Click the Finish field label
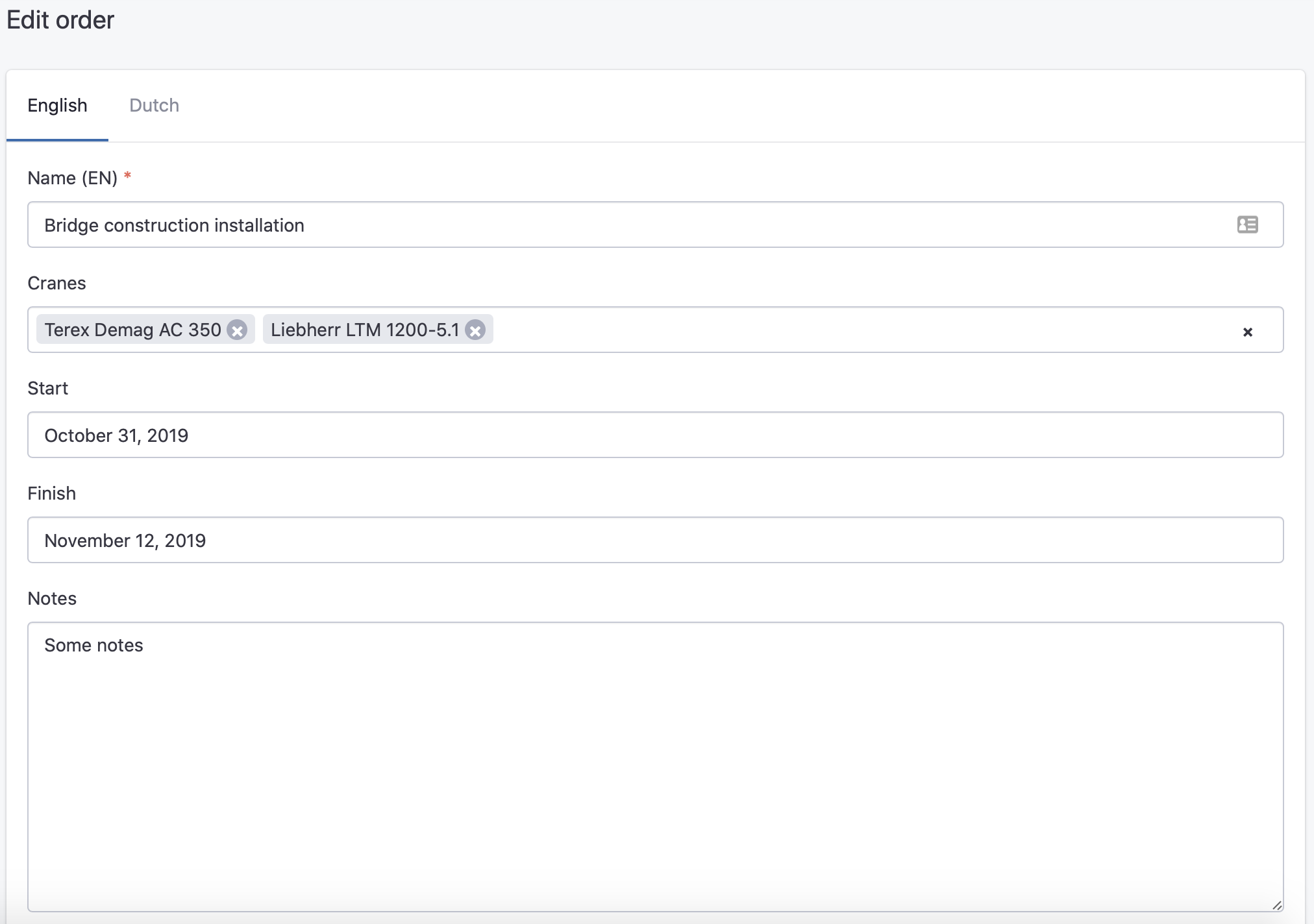The image size is (1314, 924). tap(51, 493)
